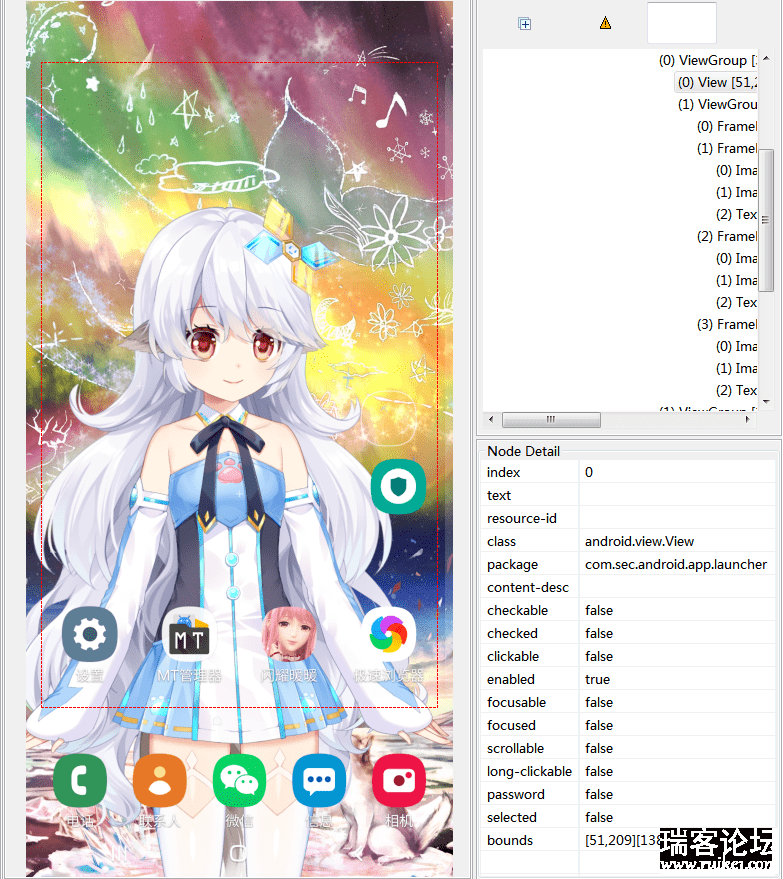
Task: Select the (1) ViewGrou tree node
Action: coord(717,104)
